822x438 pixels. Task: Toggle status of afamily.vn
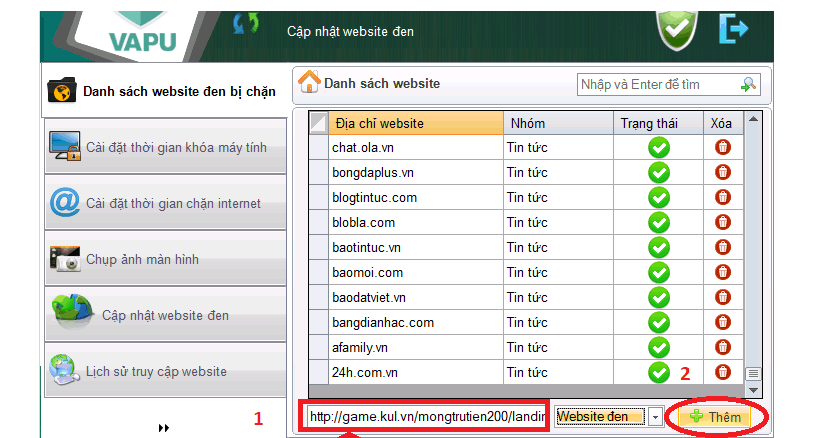[x=659, y=347]
